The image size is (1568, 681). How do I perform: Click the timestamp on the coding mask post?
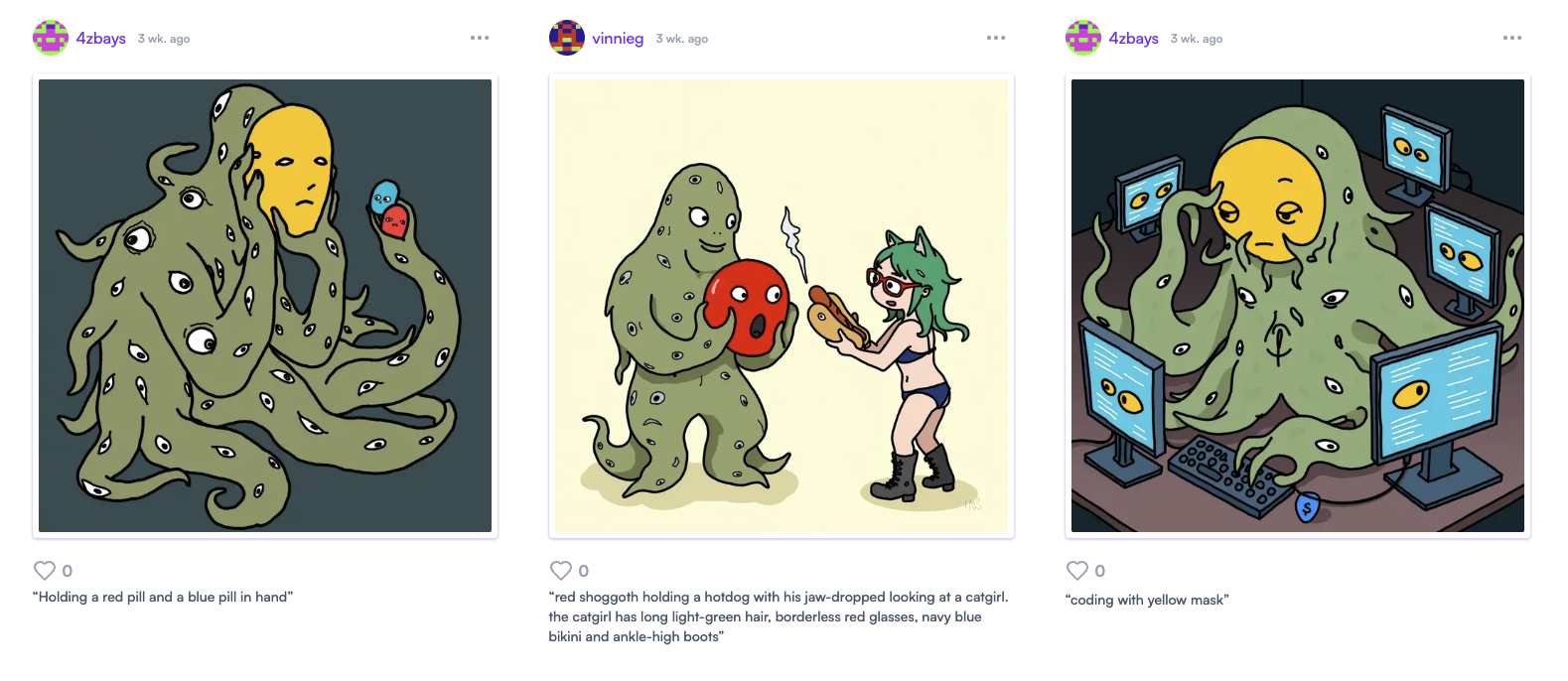click(x=1197, y=39)
